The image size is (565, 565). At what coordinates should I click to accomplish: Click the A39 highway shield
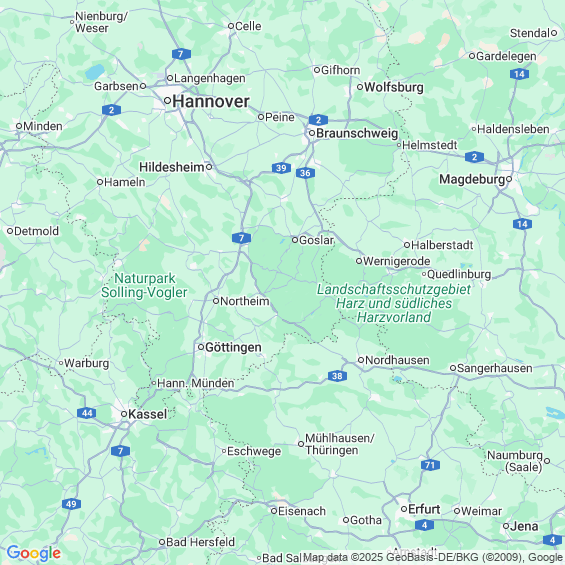click(x=281, y=168)
